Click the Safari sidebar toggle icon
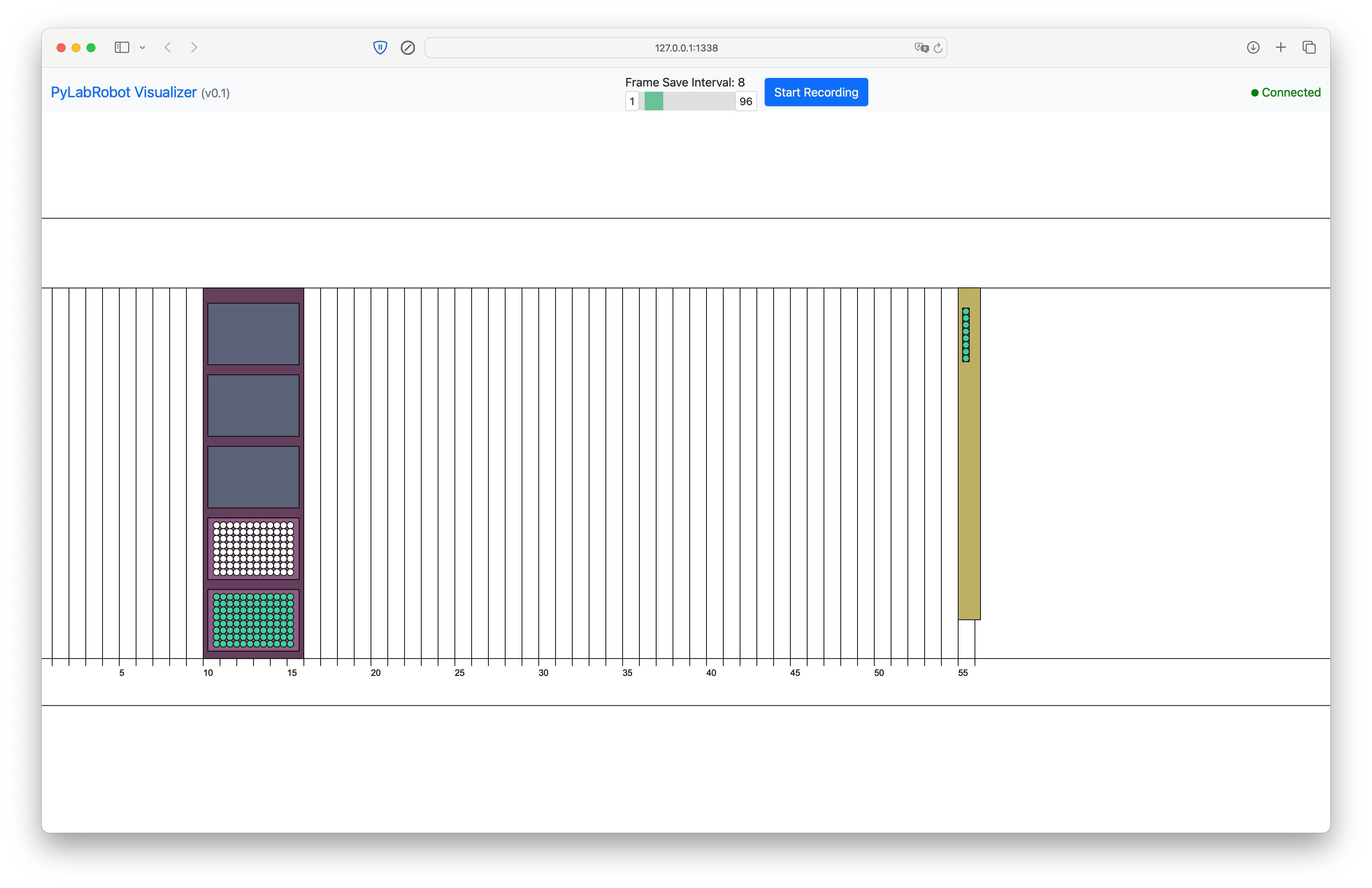Screen dimensions: 1372x888 click(122, 47)
